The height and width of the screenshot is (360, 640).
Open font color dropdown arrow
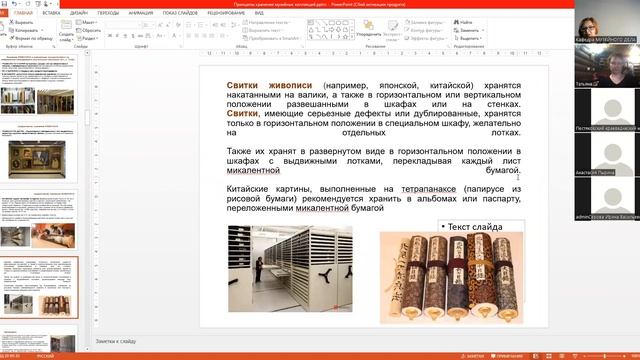click(x=181, y=36)
